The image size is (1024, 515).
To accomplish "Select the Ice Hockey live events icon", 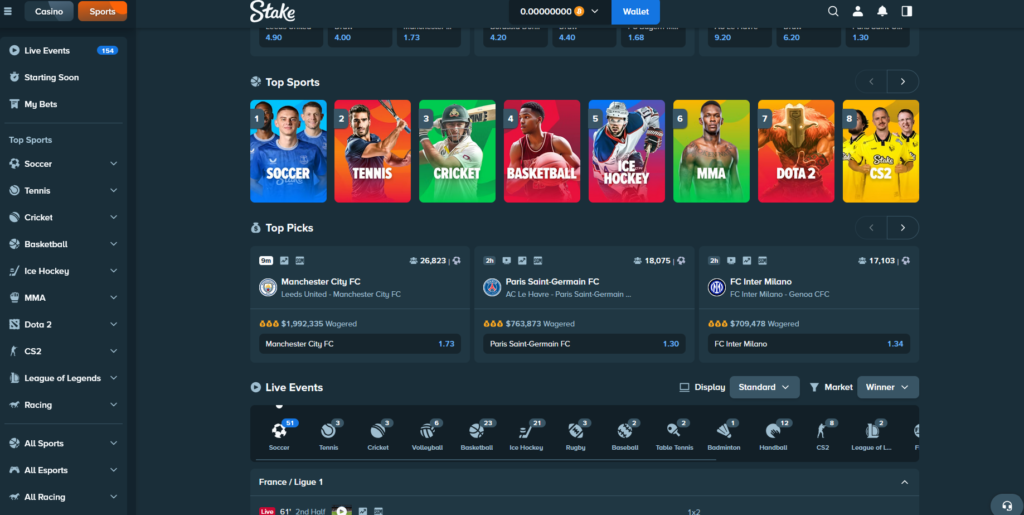I will click(x=526, y=434).
